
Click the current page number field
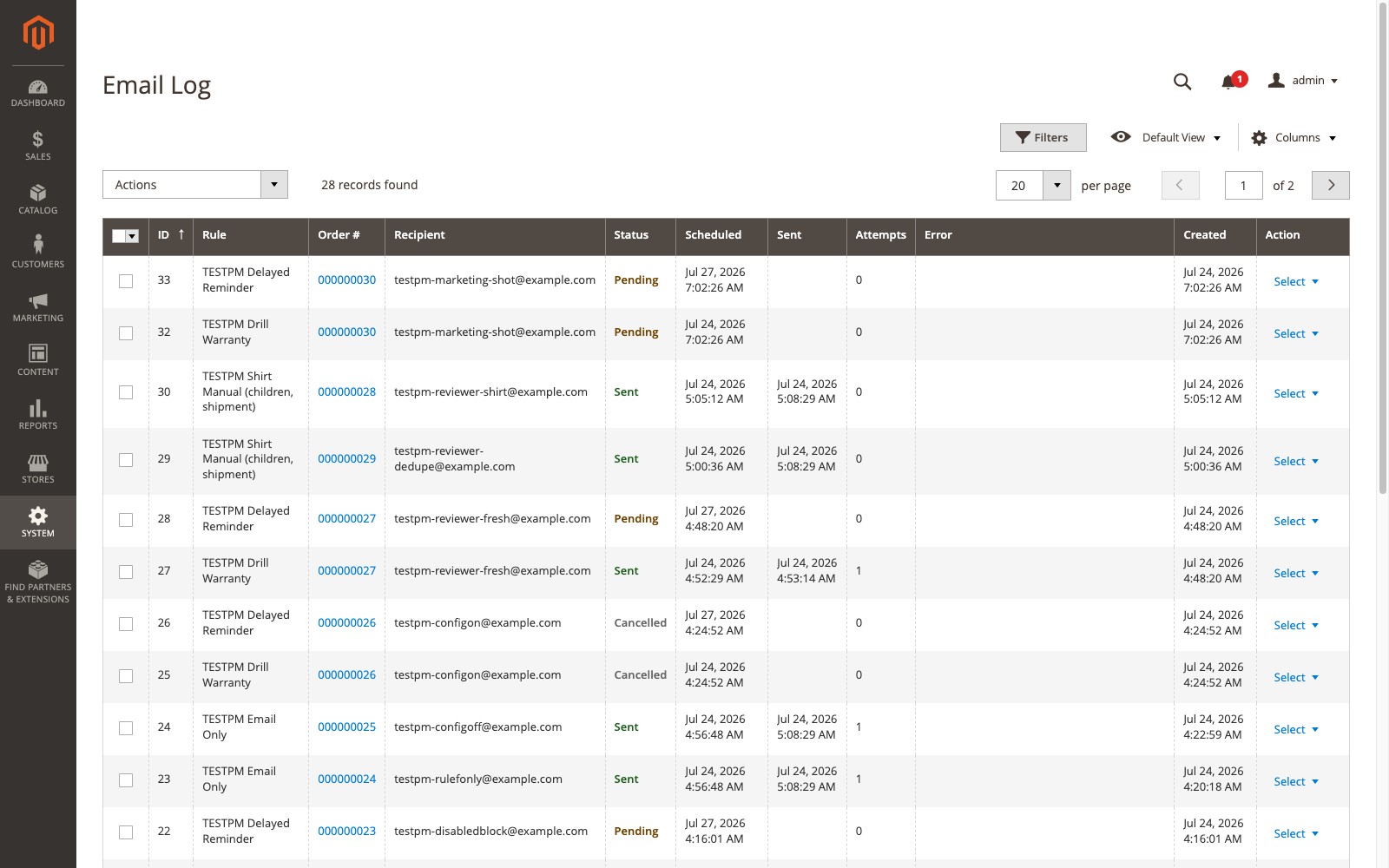(1243, 185)
